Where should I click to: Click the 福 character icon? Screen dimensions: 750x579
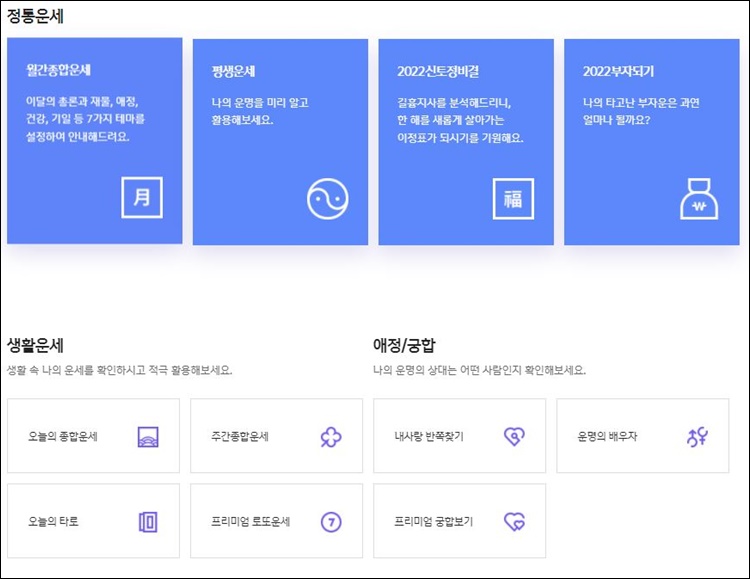513,199
